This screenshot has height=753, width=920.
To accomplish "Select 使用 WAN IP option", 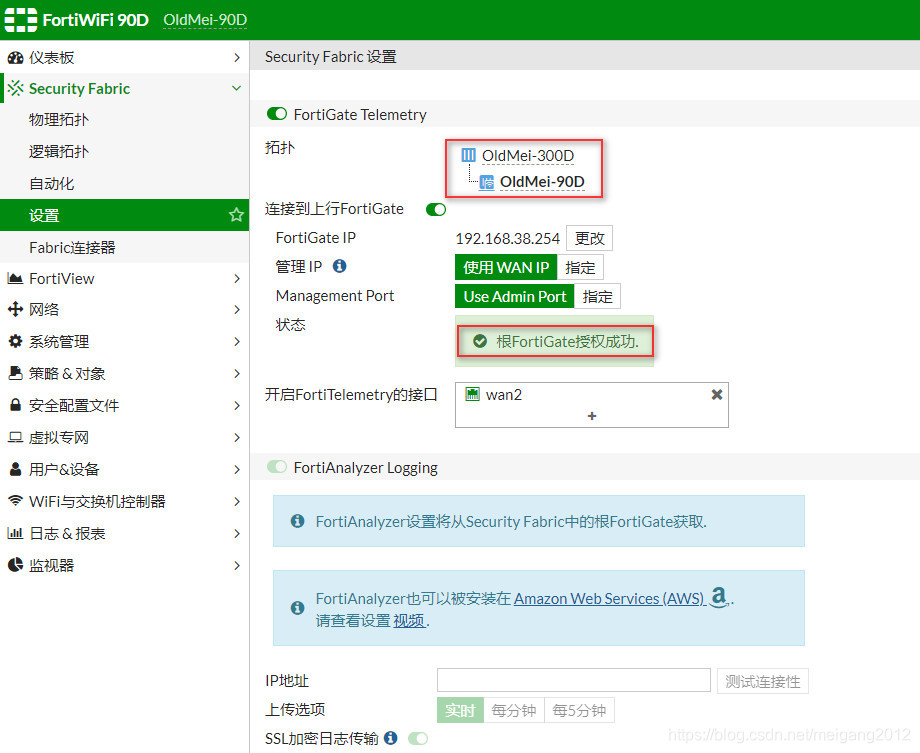I will [506, 267].
